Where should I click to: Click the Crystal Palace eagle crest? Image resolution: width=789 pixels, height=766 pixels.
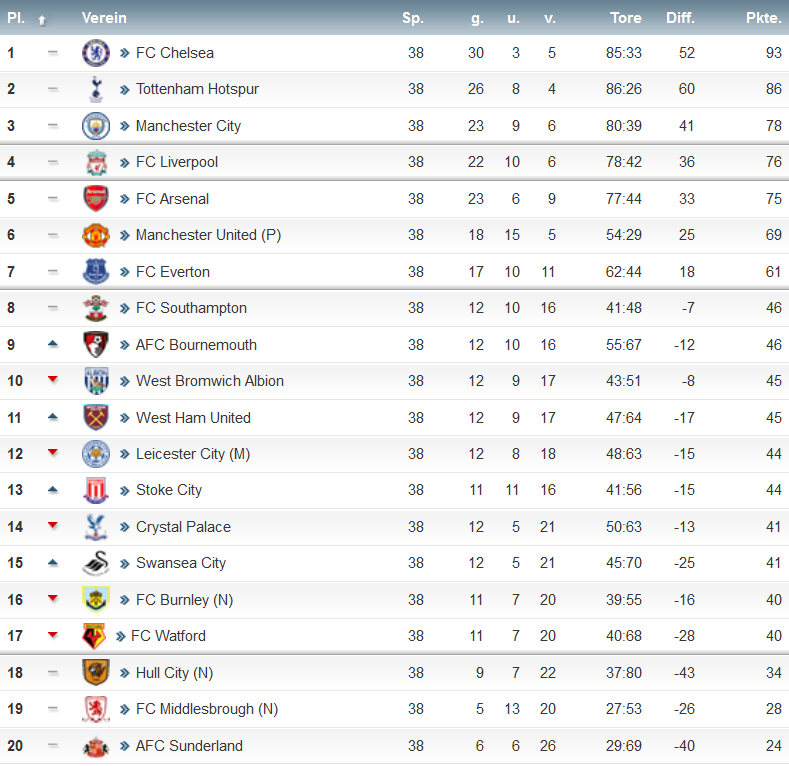point(96,526)
